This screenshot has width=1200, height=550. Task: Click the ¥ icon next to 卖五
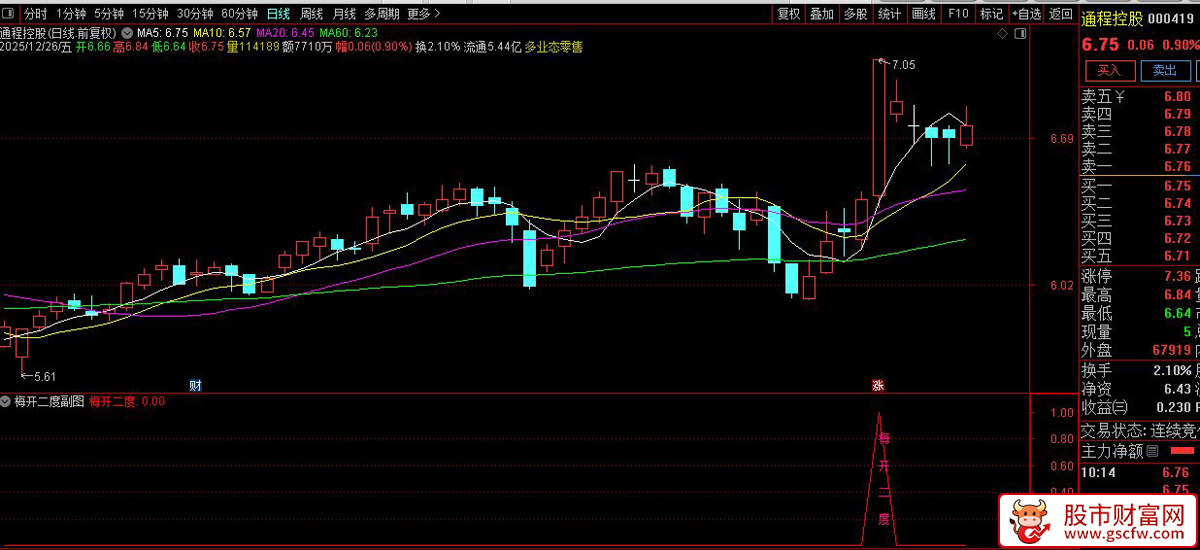[1120, 97]
